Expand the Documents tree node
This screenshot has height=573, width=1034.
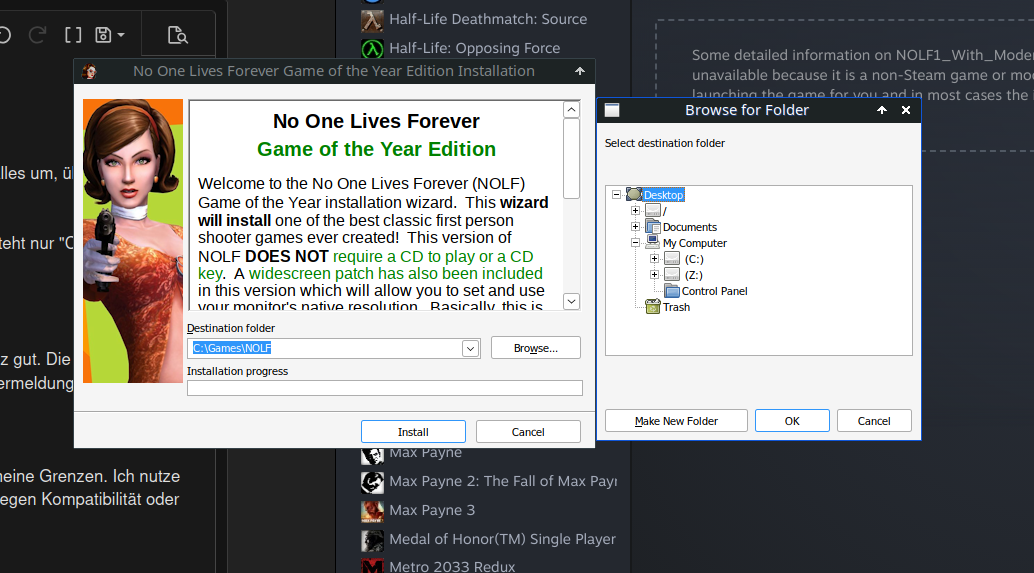pos(635,227)
